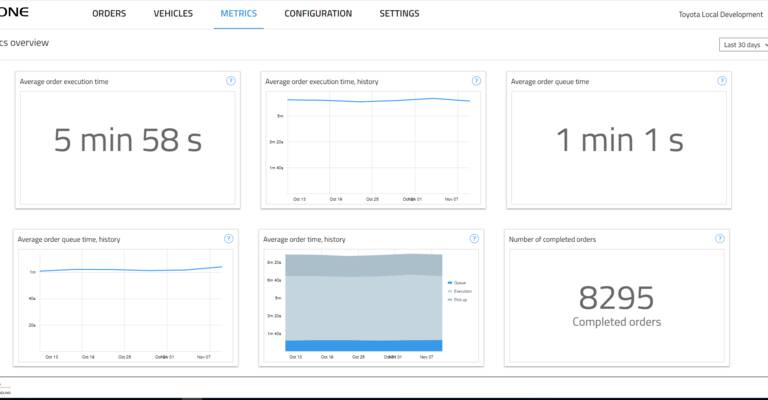Toggle the Pick up series in chart legend
The image size is (768, 400).
457,300
